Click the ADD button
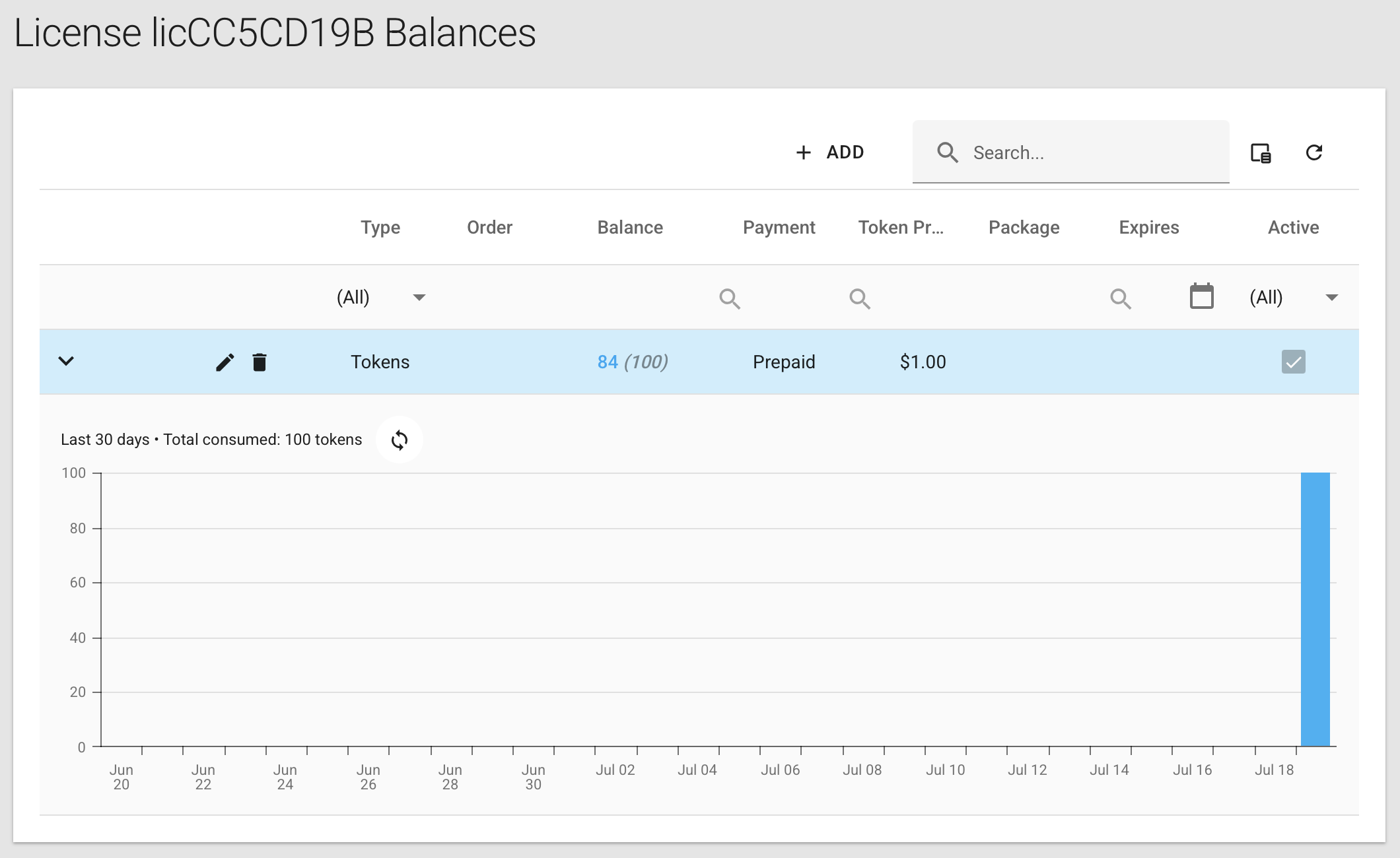The height and width of the screenshot is (858, 1400). point(830,152)
